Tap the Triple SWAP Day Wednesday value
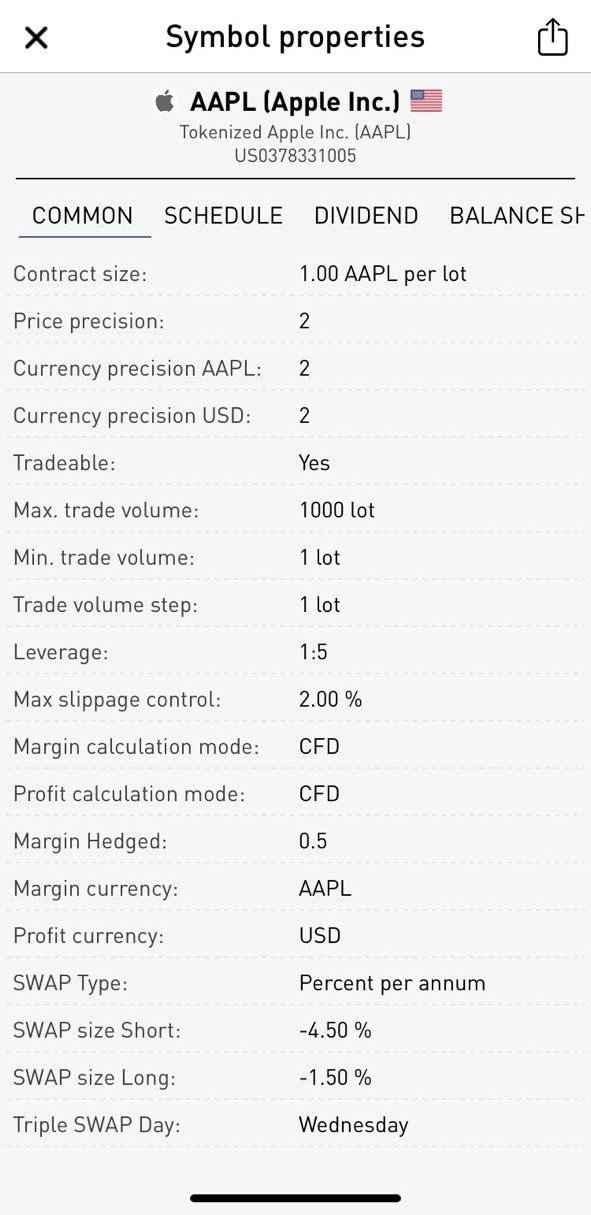The height and width of the screenshot is (1215, 591). coord(354,1125)
